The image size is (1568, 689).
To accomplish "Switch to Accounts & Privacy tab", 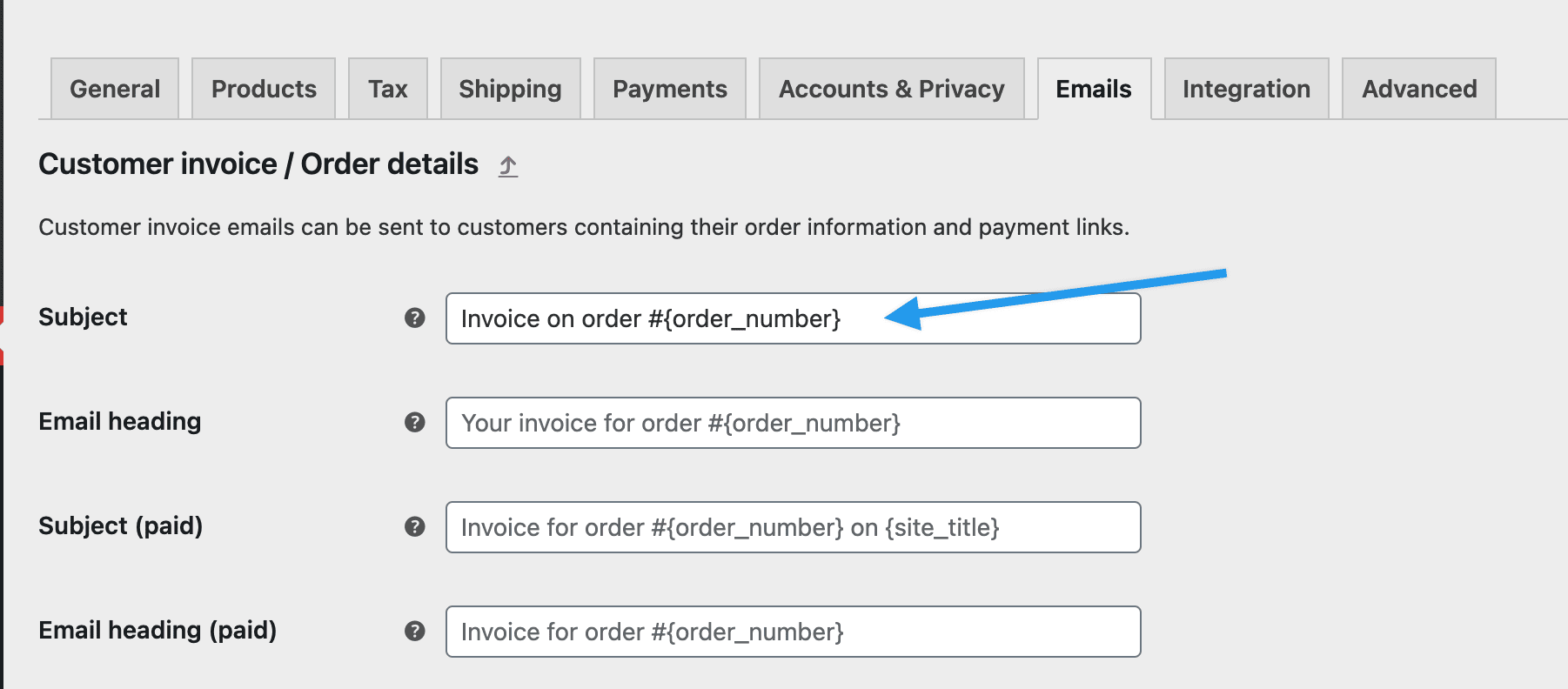I will coord(892,89).
